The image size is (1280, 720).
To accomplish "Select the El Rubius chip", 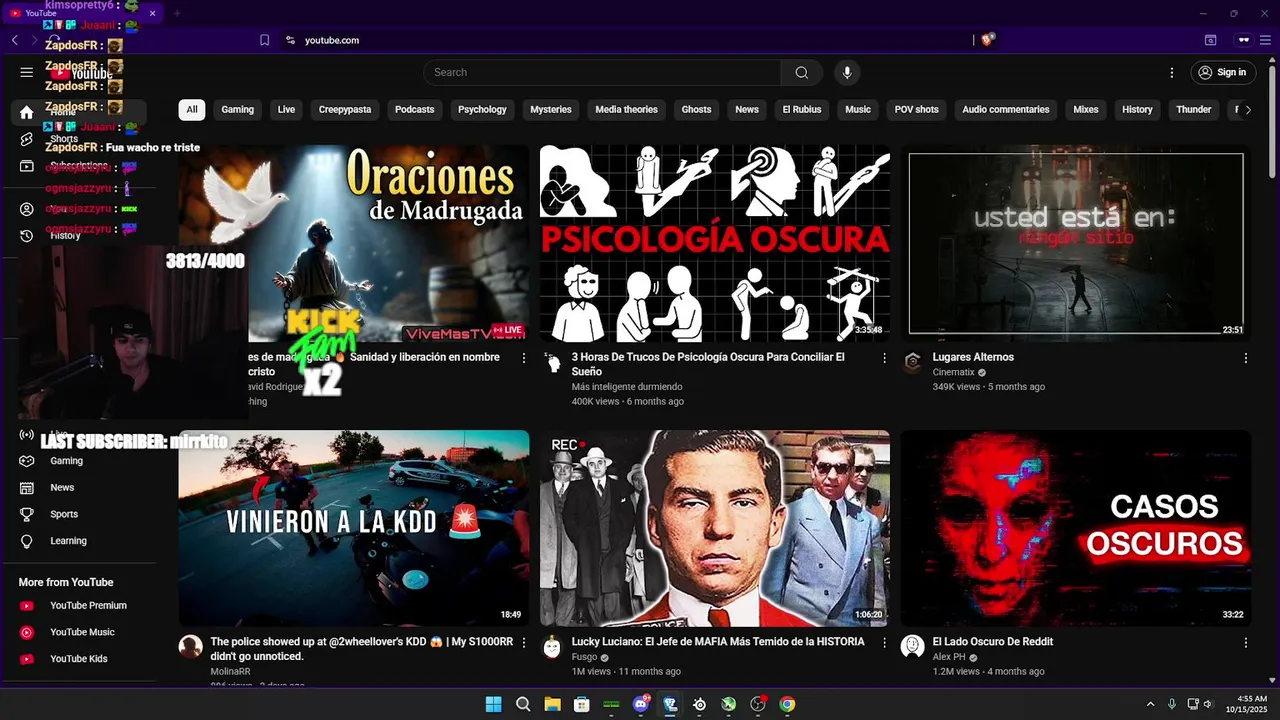I will (802, 110).
